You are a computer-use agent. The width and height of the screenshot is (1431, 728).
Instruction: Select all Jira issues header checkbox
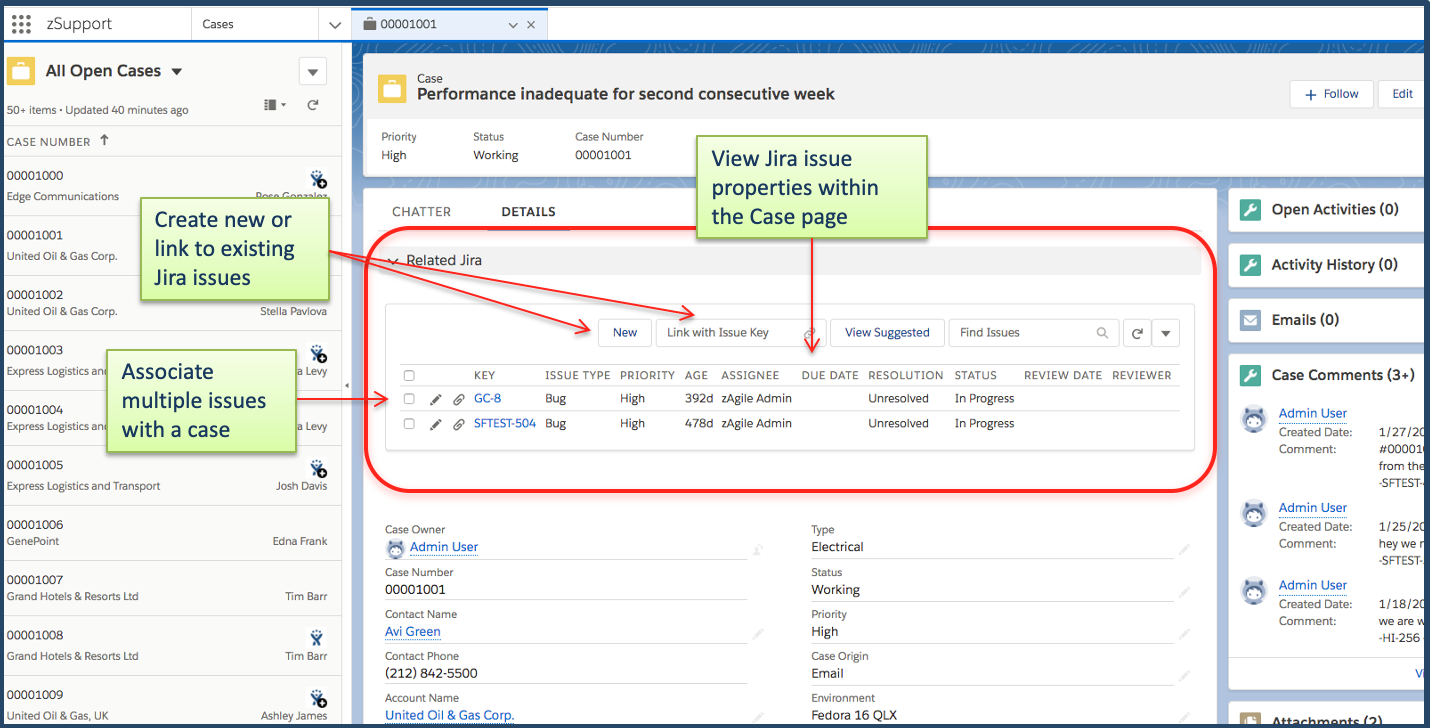[409, 376]
